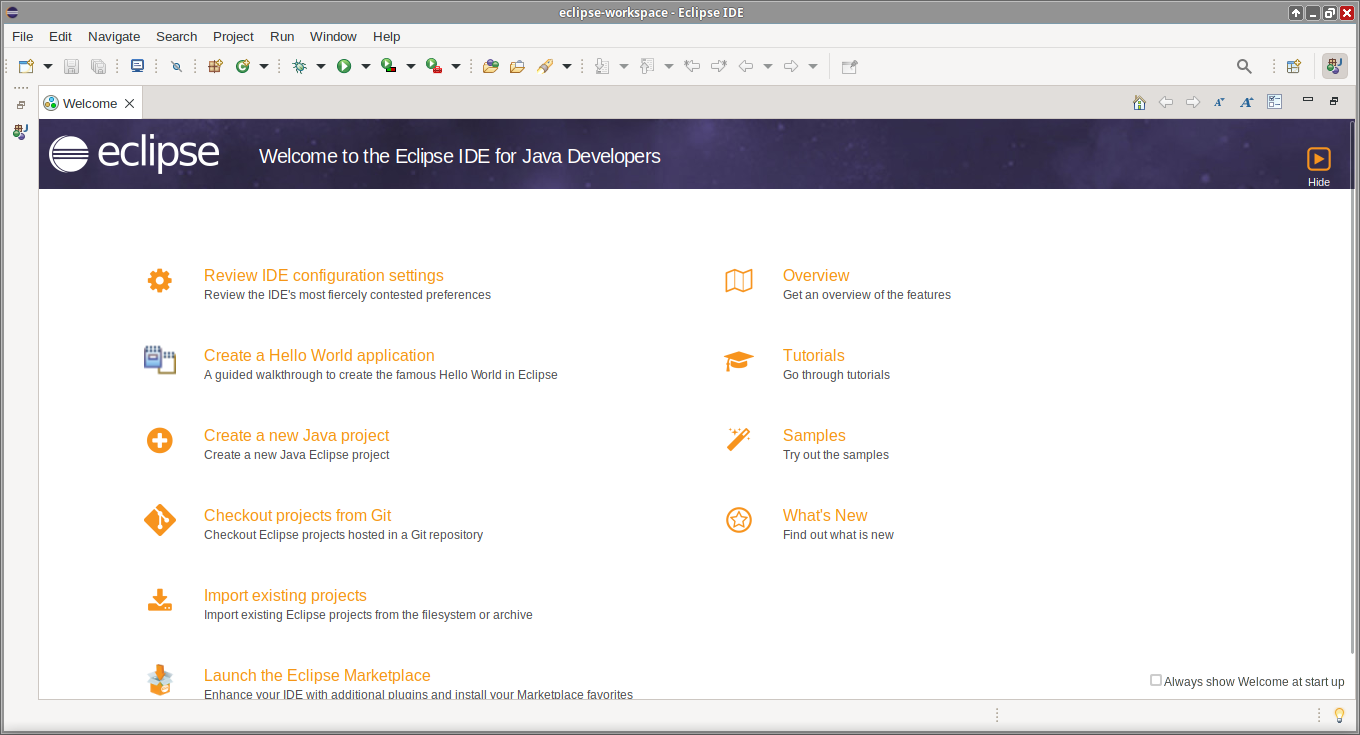Click Magnify font size icon

[1246, 102]
